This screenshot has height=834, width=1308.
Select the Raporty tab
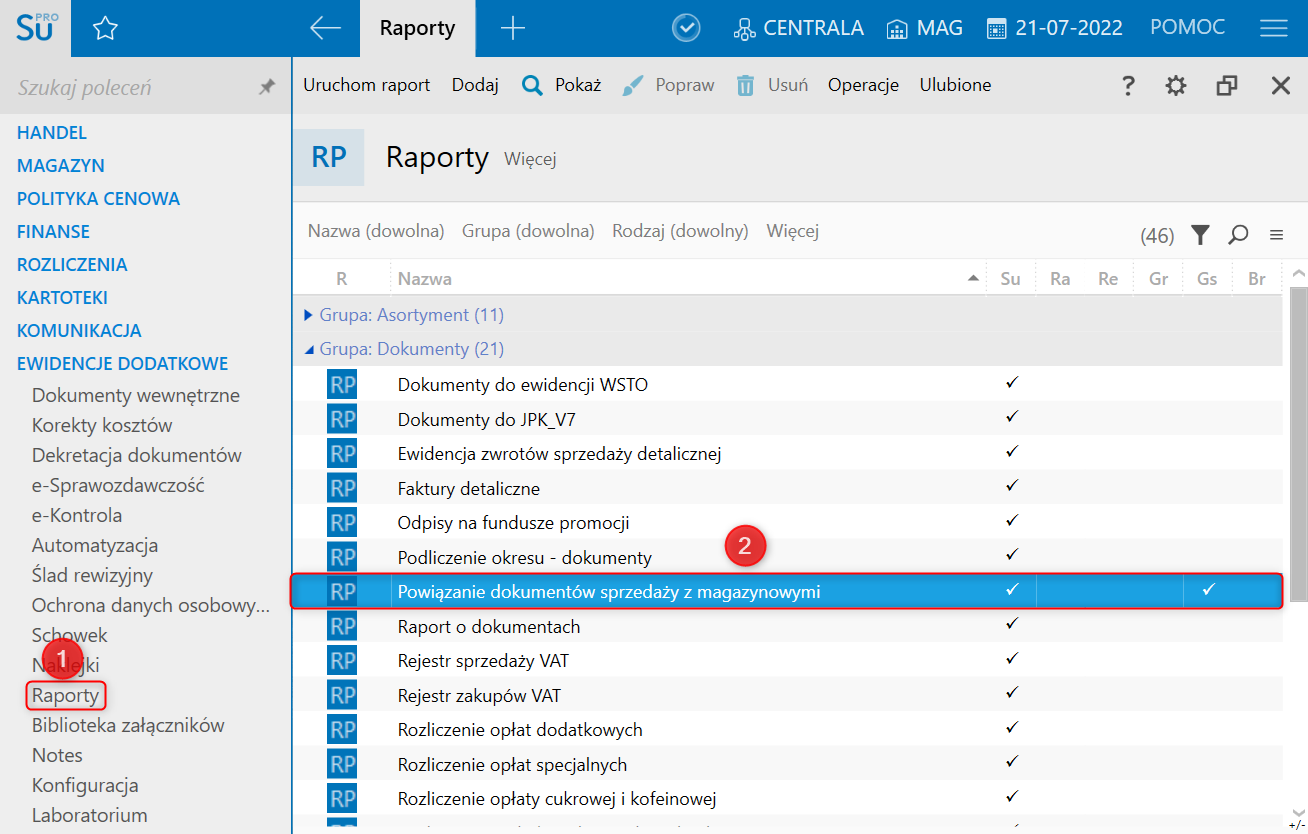(x=417, y=28)
